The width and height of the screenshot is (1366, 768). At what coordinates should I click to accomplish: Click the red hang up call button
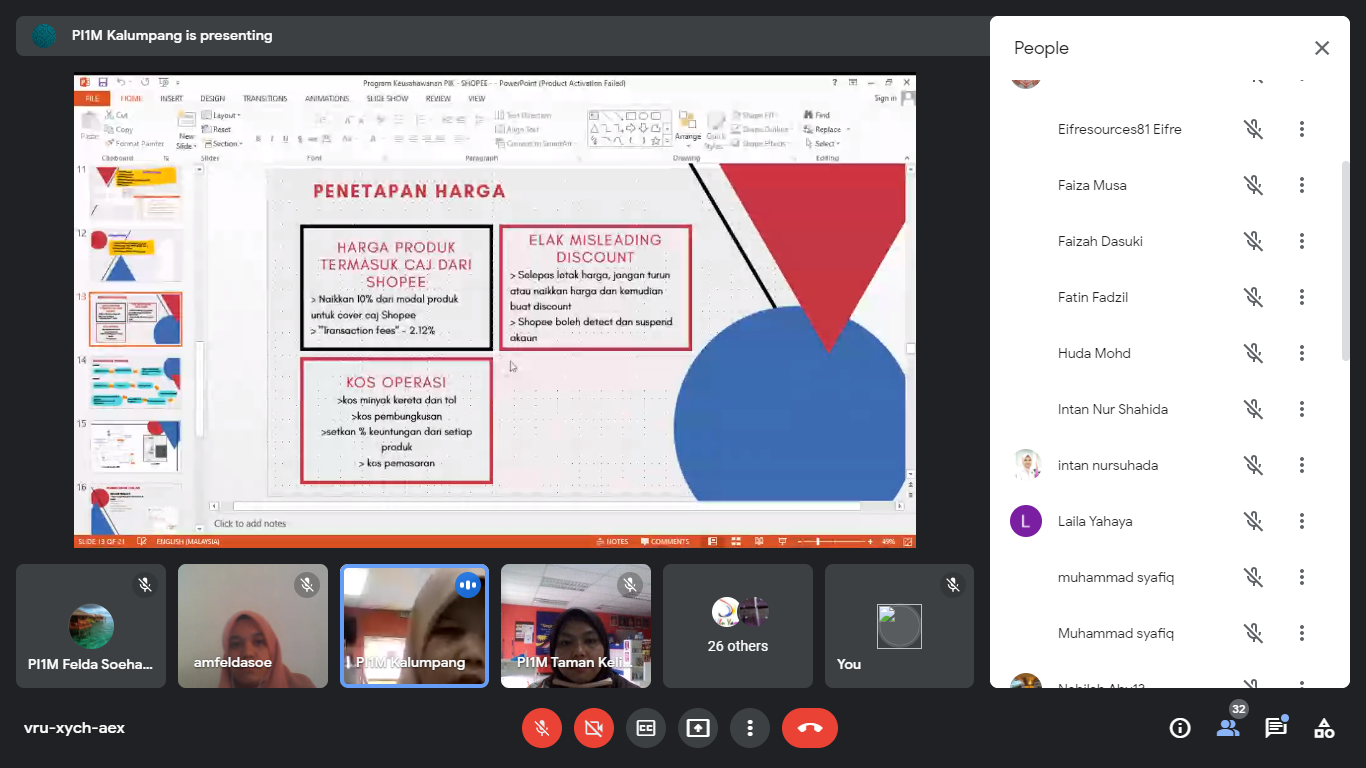810,728
